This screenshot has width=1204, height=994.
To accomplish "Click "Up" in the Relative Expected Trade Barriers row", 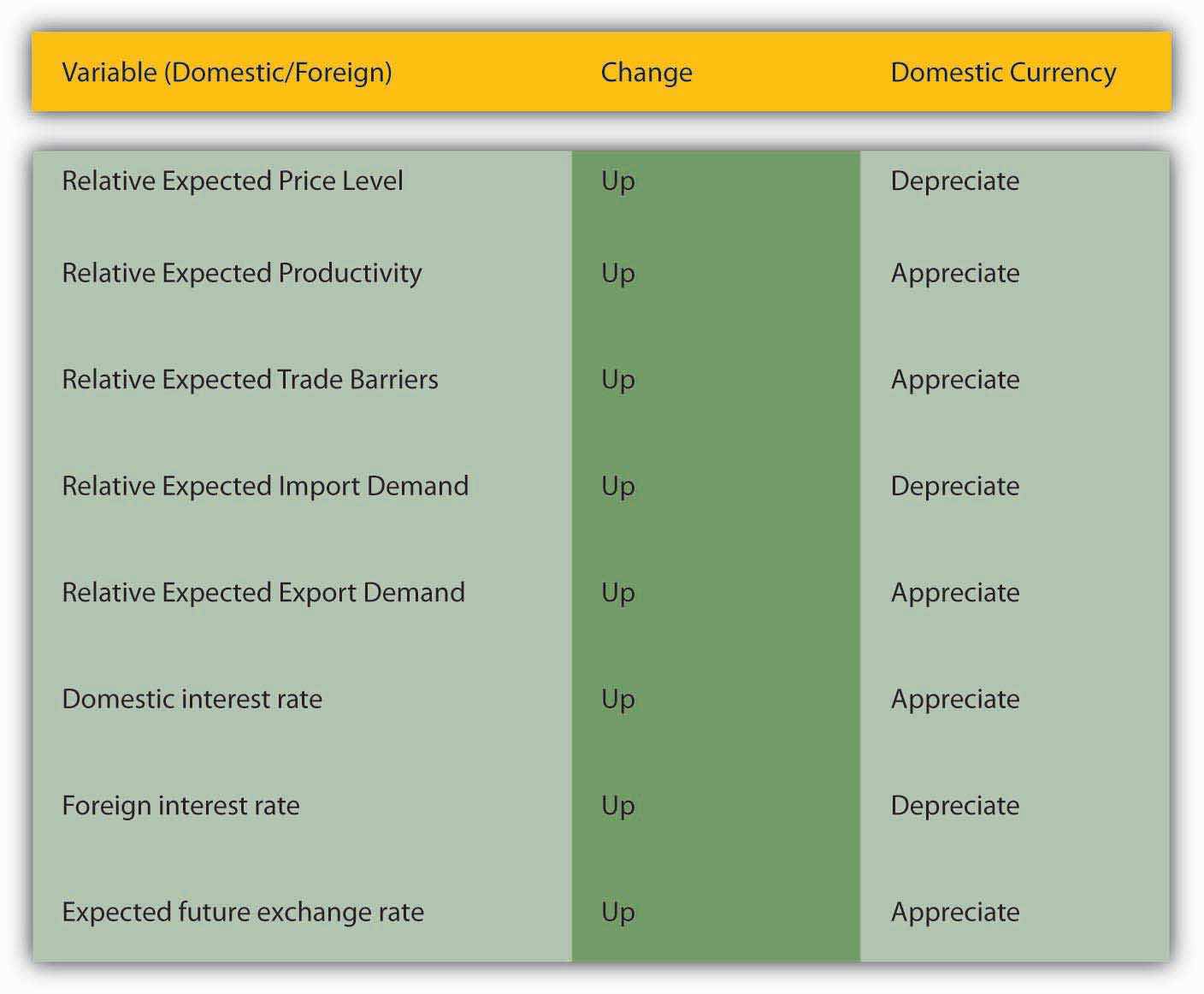I will (x=617, y=380).
